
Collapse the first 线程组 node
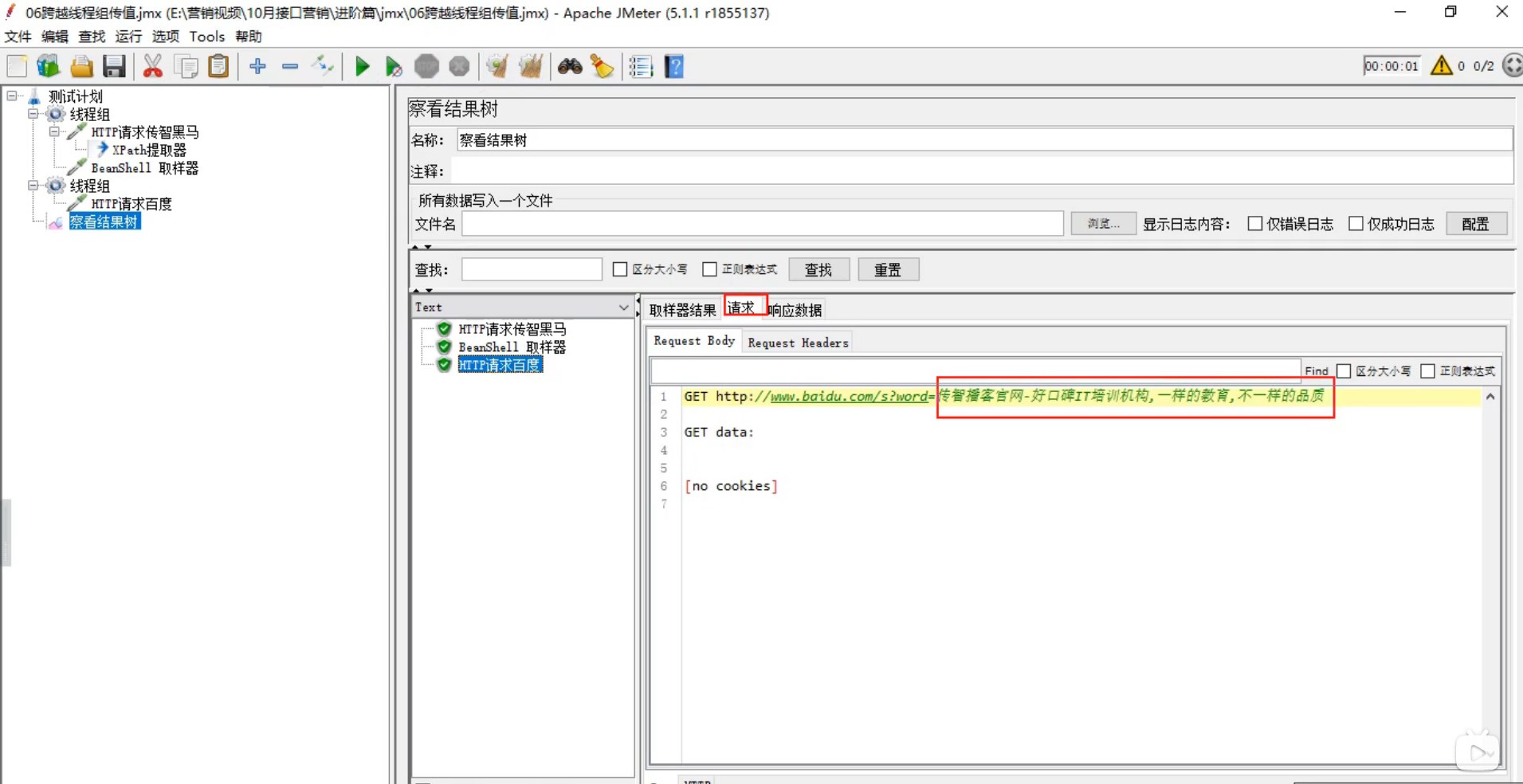tap(33, 114)
